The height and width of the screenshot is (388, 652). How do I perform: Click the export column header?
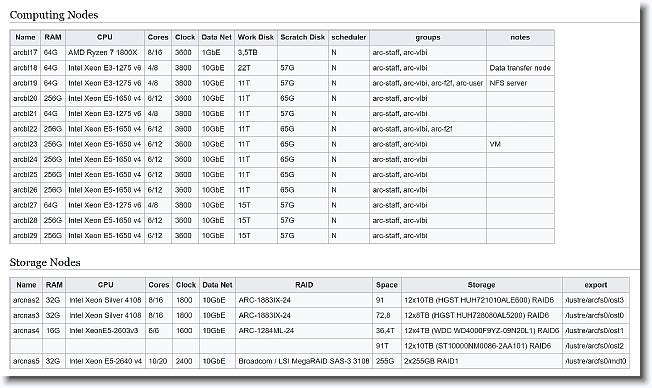tap(596, 285)
